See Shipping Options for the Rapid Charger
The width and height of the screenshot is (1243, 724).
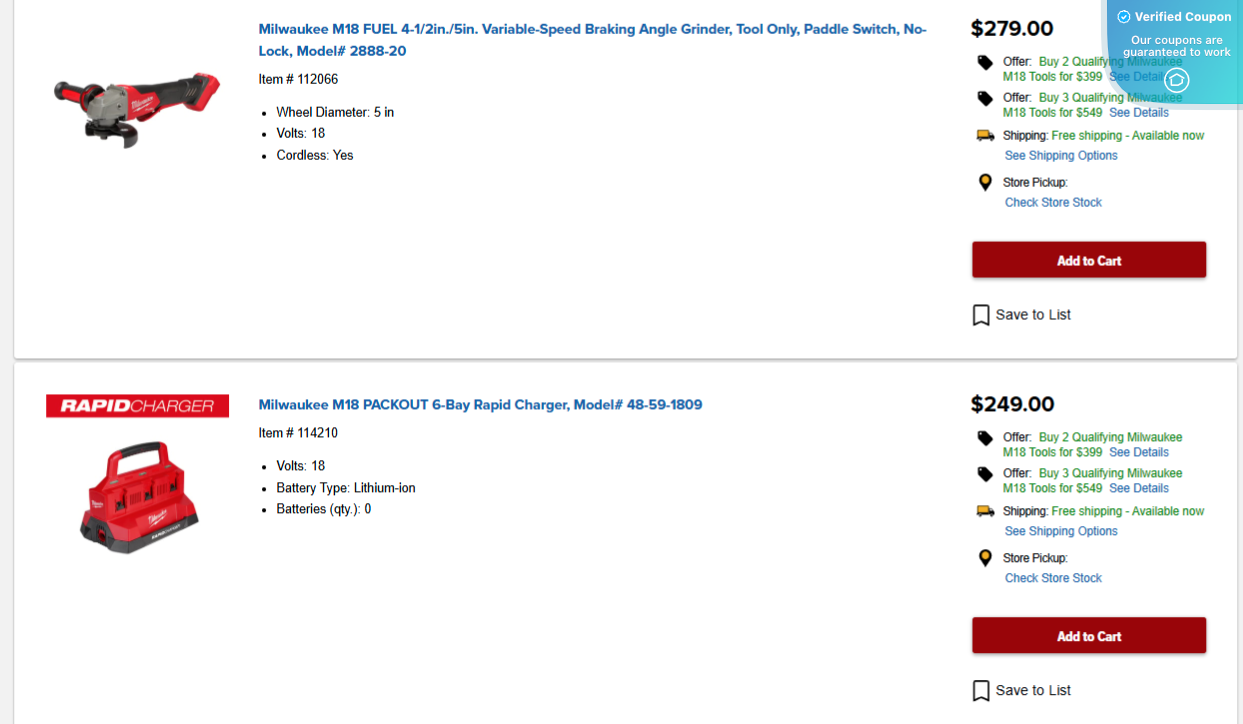1061,532
